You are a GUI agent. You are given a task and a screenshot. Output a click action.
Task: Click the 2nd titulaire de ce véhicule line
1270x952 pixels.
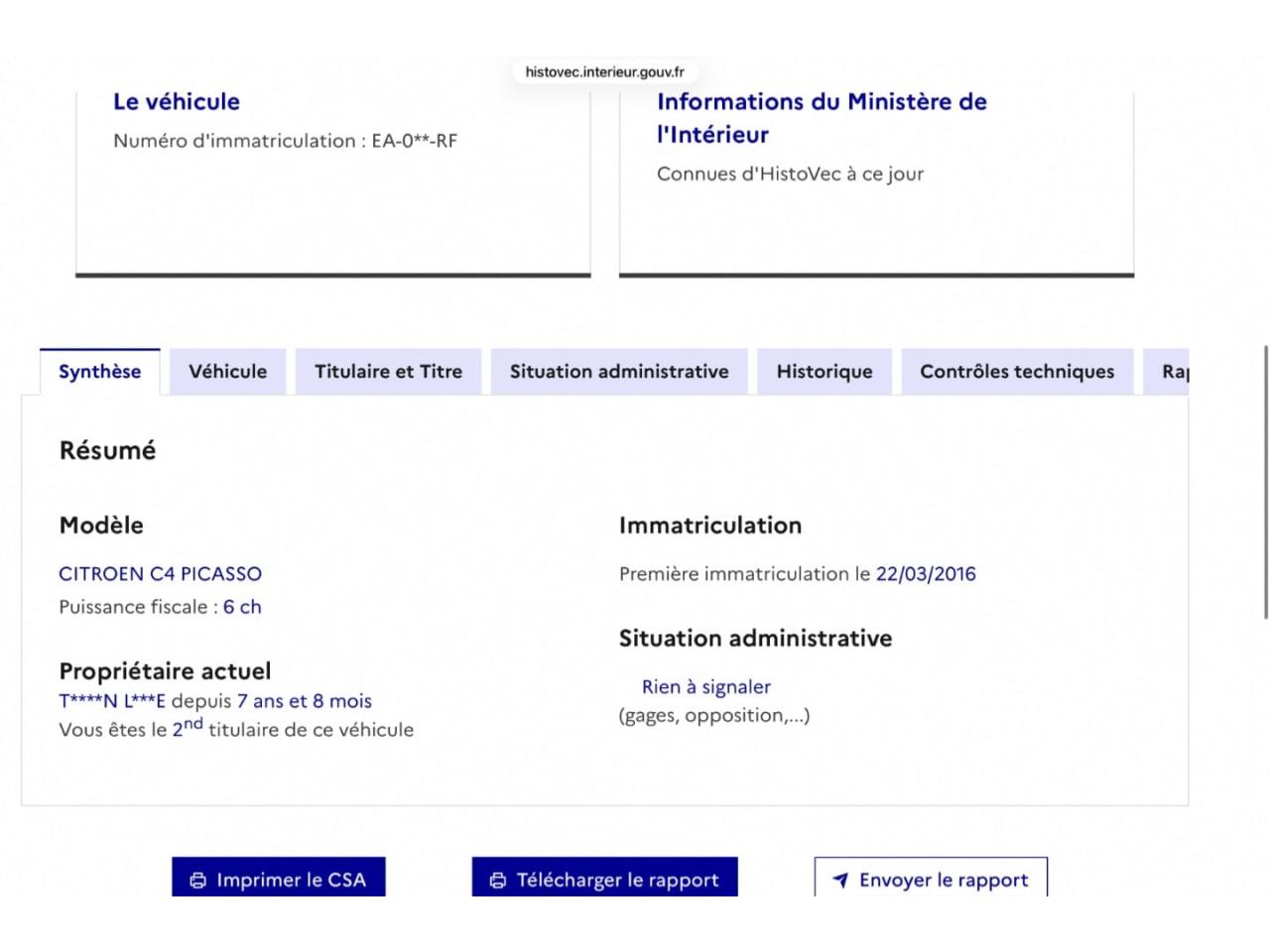236,728
